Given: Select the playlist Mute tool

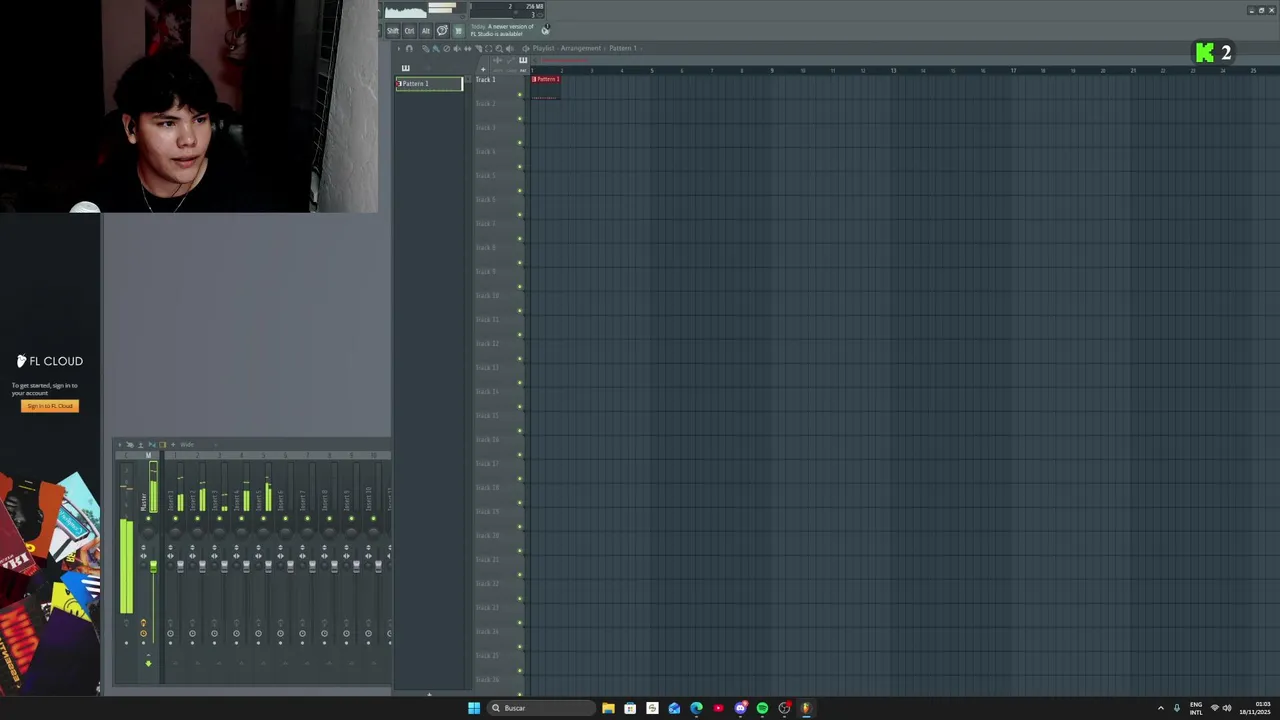Looking at the screenshot, I should [x=457, y=48].
